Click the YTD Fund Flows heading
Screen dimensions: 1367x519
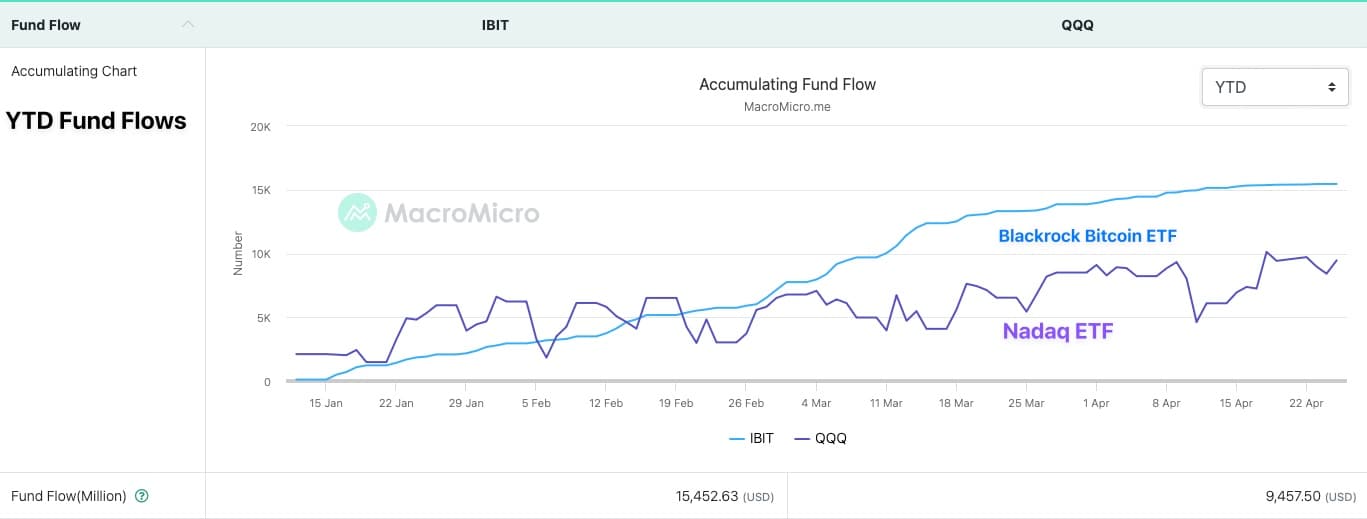pos(96,121)
